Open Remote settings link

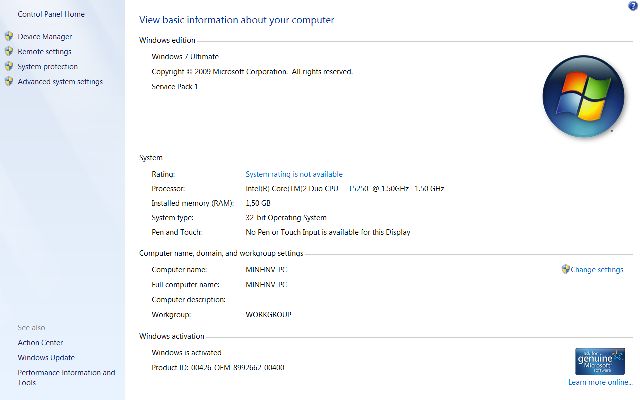point(44,51)
